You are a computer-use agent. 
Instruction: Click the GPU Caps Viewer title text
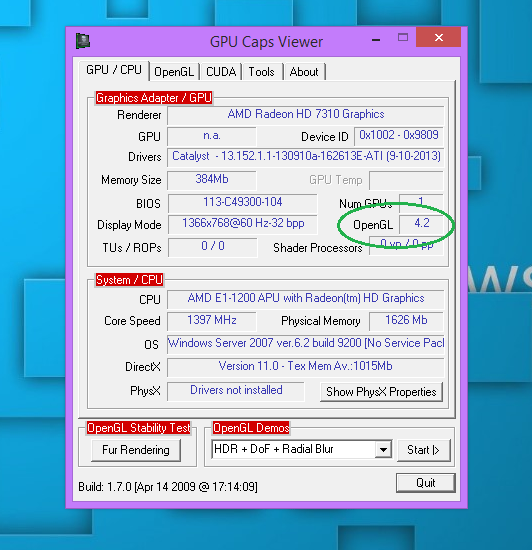point(266,42)
